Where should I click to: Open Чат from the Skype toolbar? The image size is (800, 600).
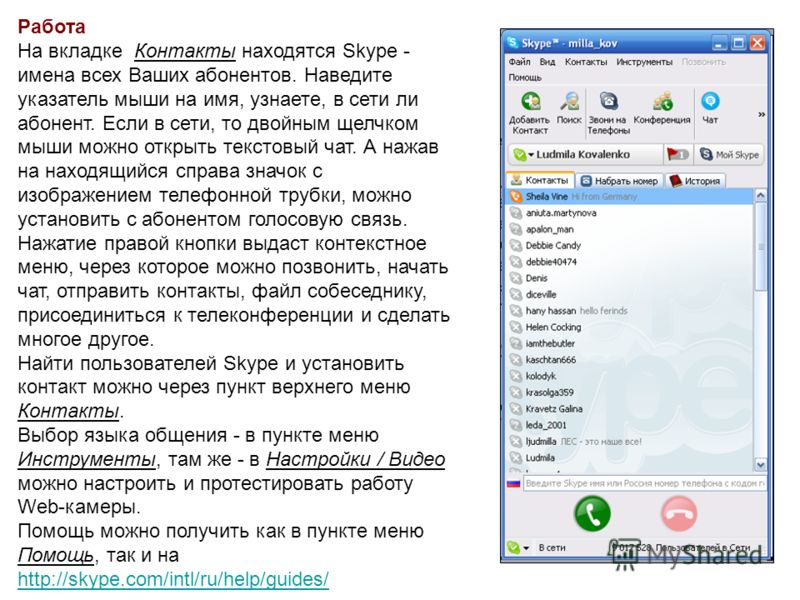pos(710,108)
